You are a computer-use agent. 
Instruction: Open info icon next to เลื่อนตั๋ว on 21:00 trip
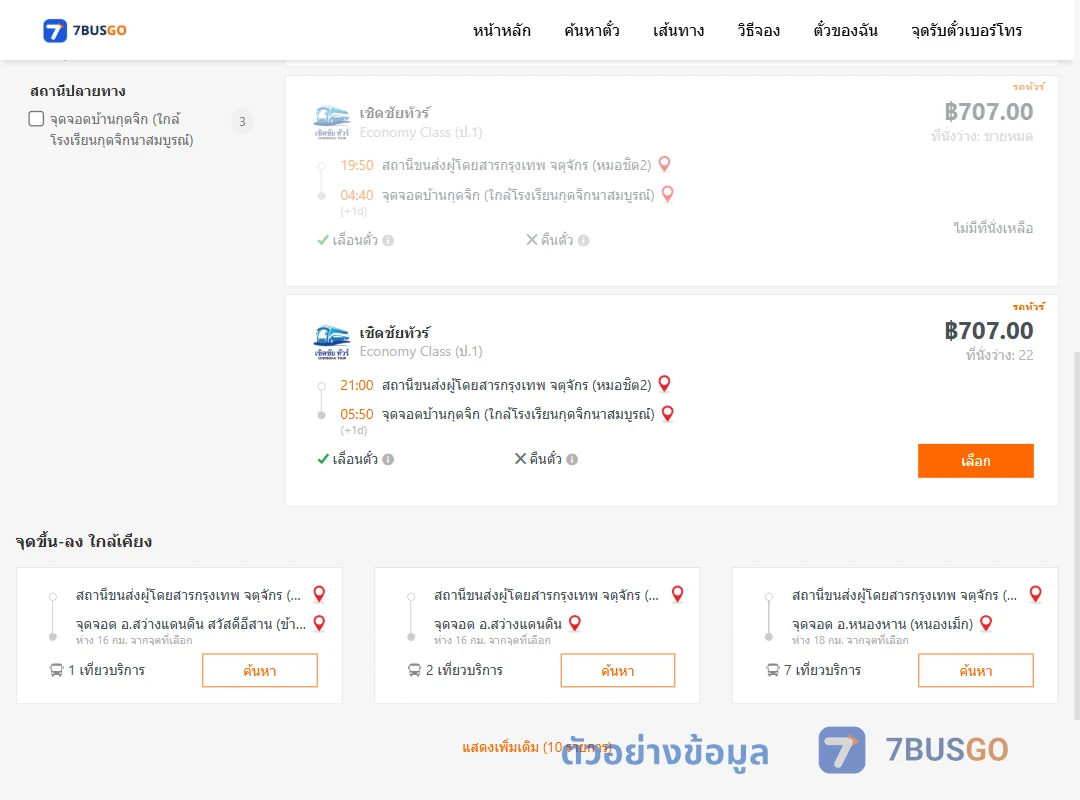[x=388, y=460]
